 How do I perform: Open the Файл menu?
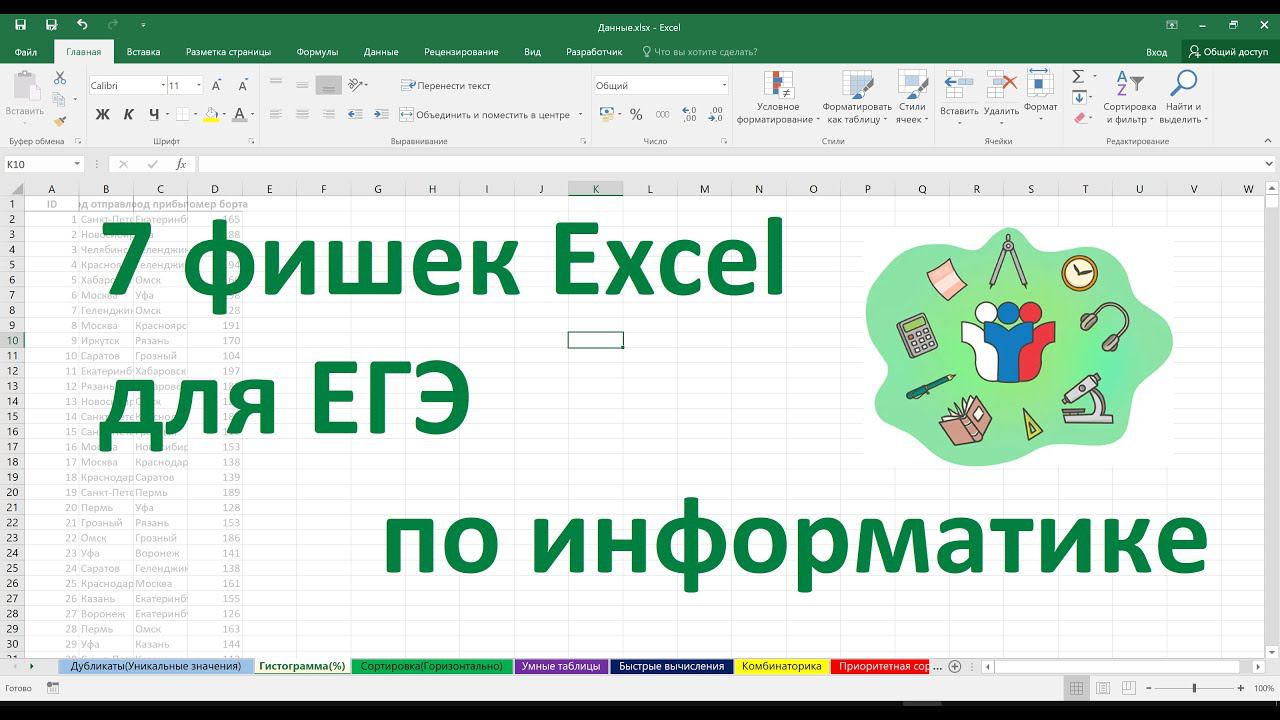pos(26,52)
